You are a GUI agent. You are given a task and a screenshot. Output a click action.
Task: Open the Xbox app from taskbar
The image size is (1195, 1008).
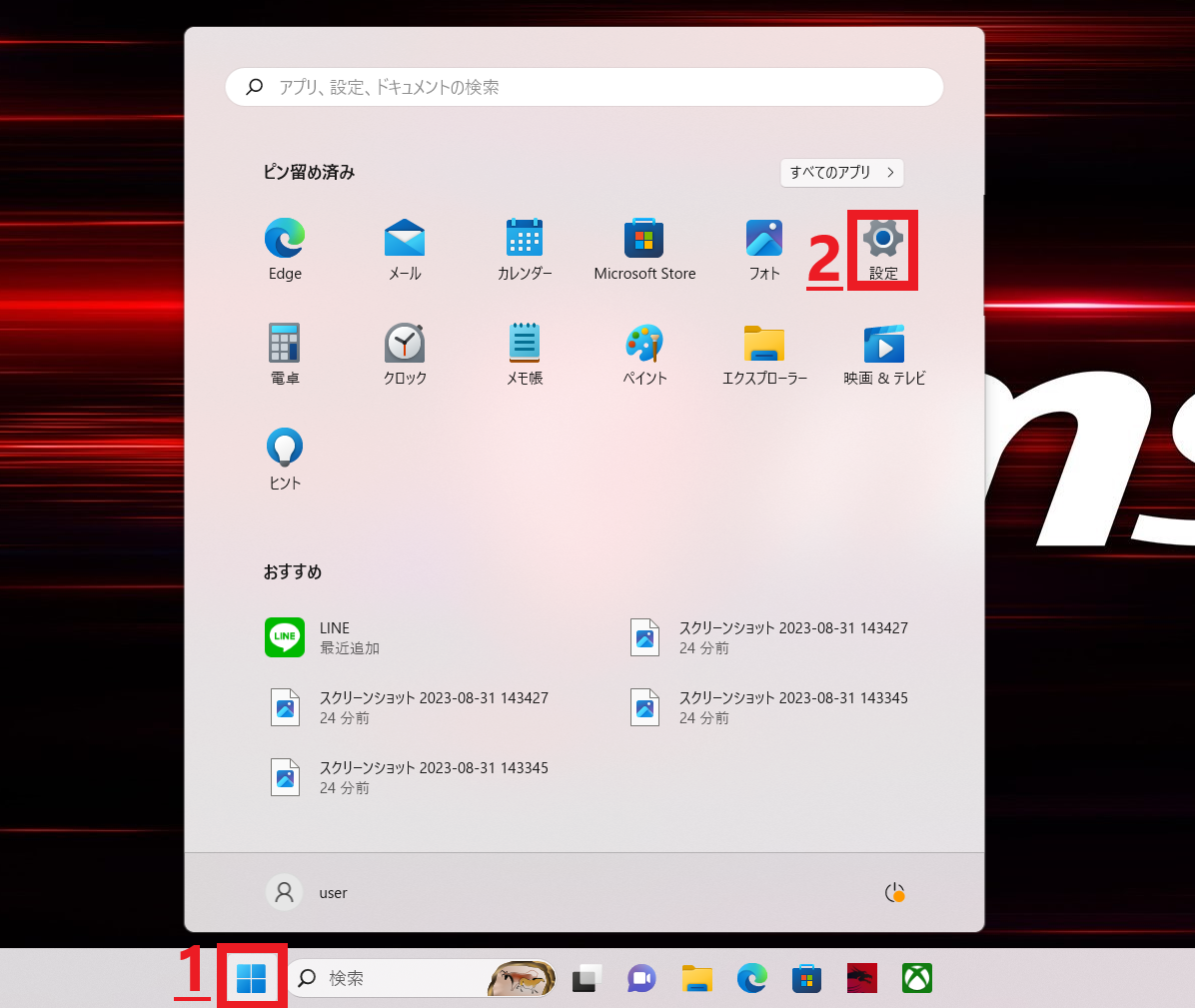click(916, 978)
